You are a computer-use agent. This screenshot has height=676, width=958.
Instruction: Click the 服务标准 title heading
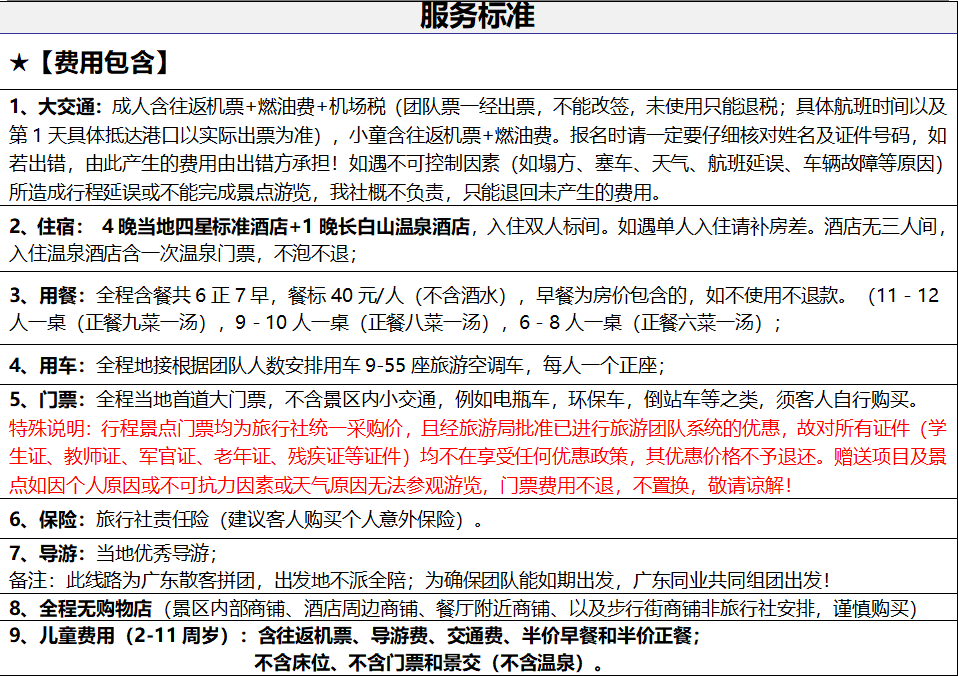(x=478, y=15)
